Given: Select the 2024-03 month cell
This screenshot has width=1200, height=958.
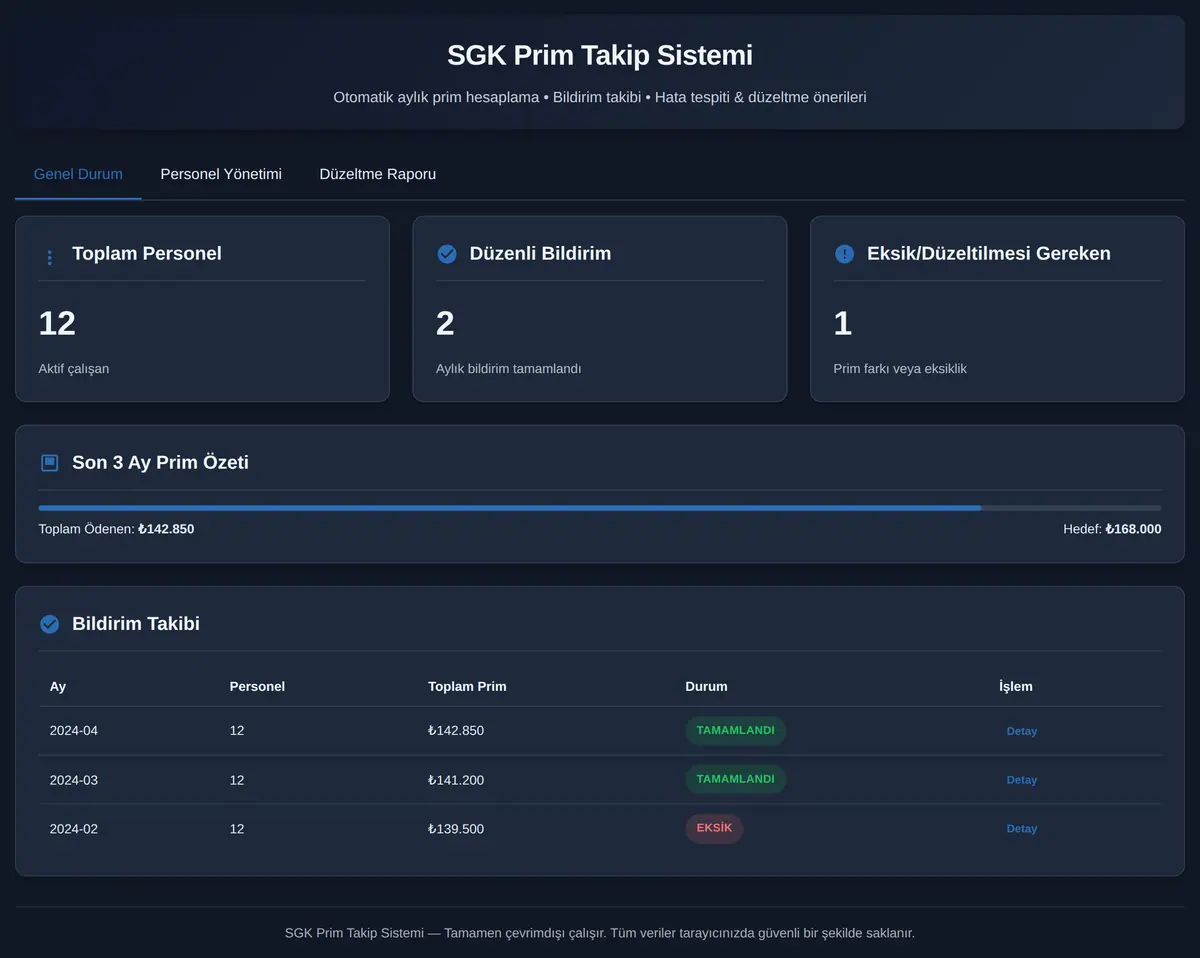Looking at the screenshot, I should (74, 780).
